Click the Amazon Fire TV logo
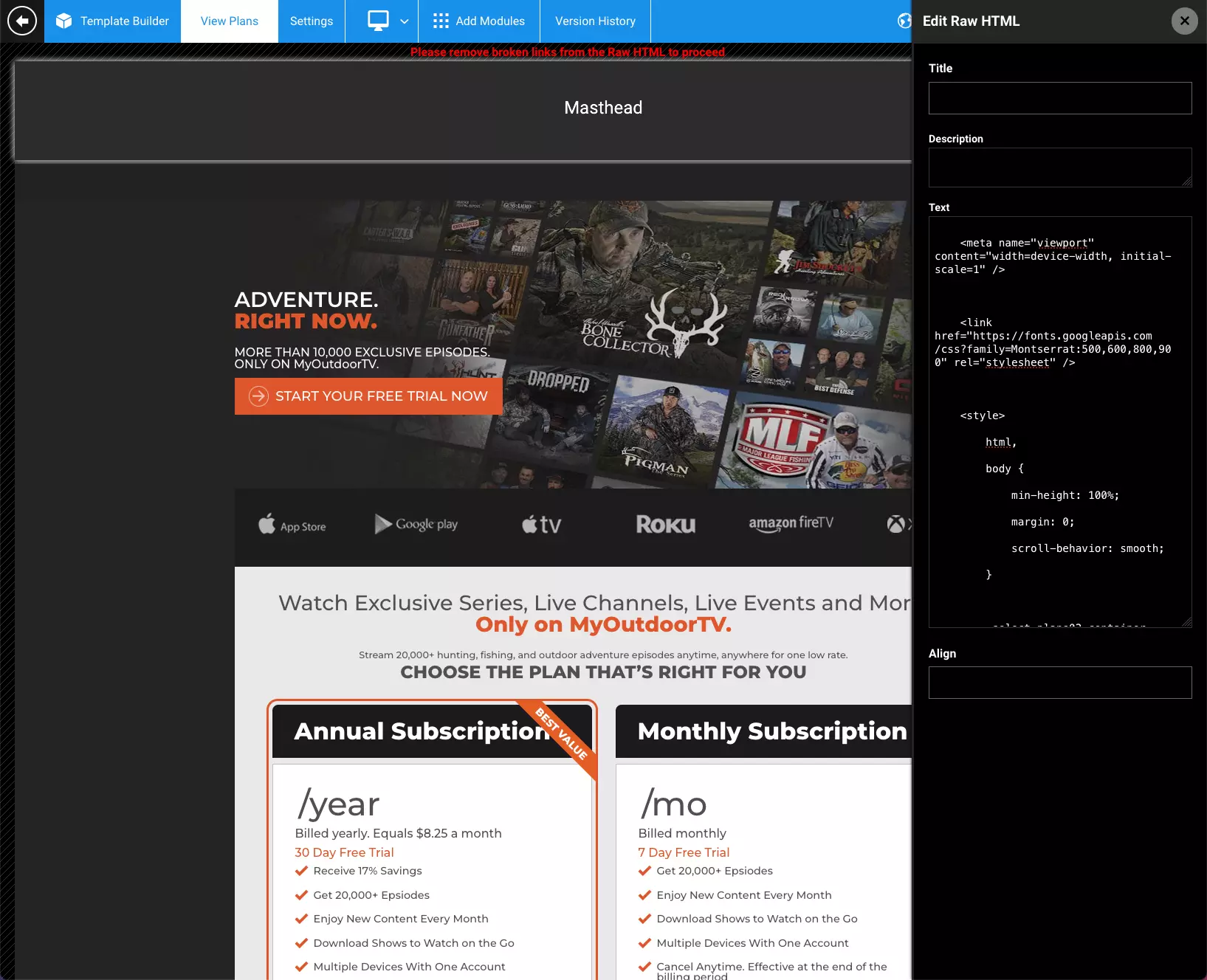 tap(791, 523)
